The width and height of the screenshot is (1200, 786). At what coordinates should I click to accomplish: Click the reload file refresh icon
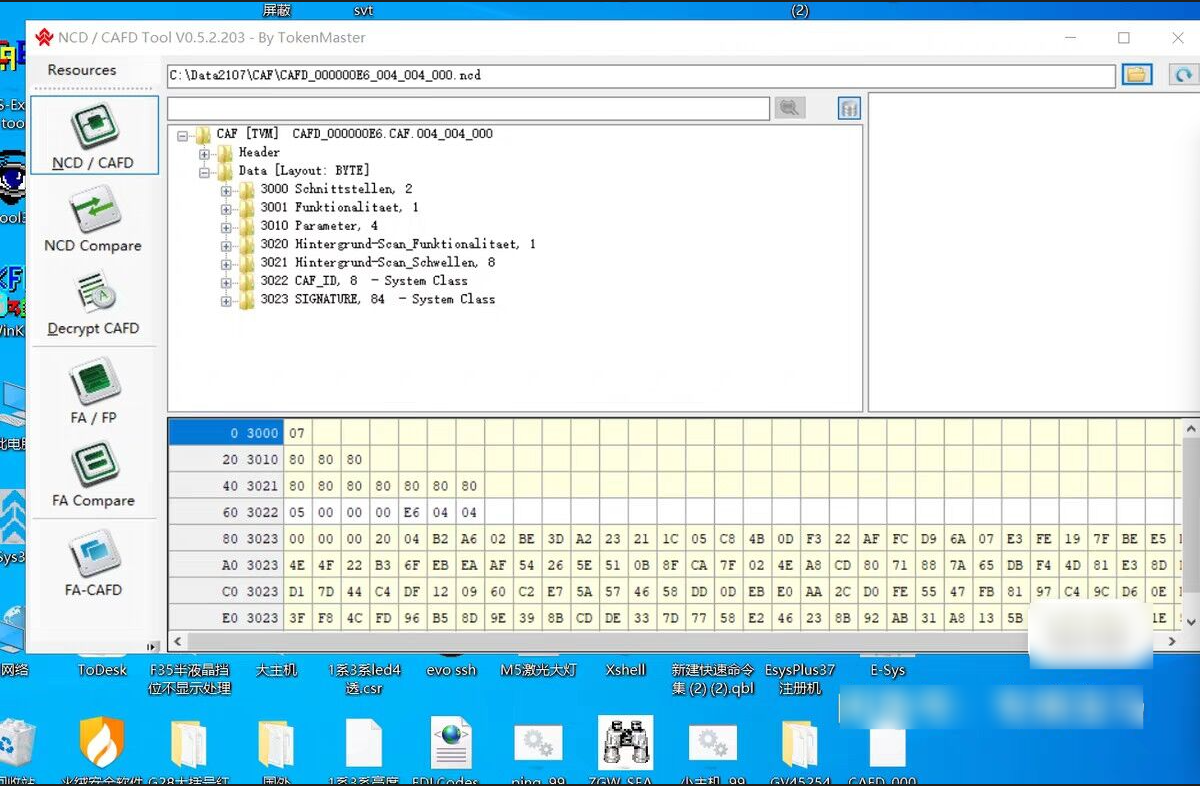[1183, 75]
